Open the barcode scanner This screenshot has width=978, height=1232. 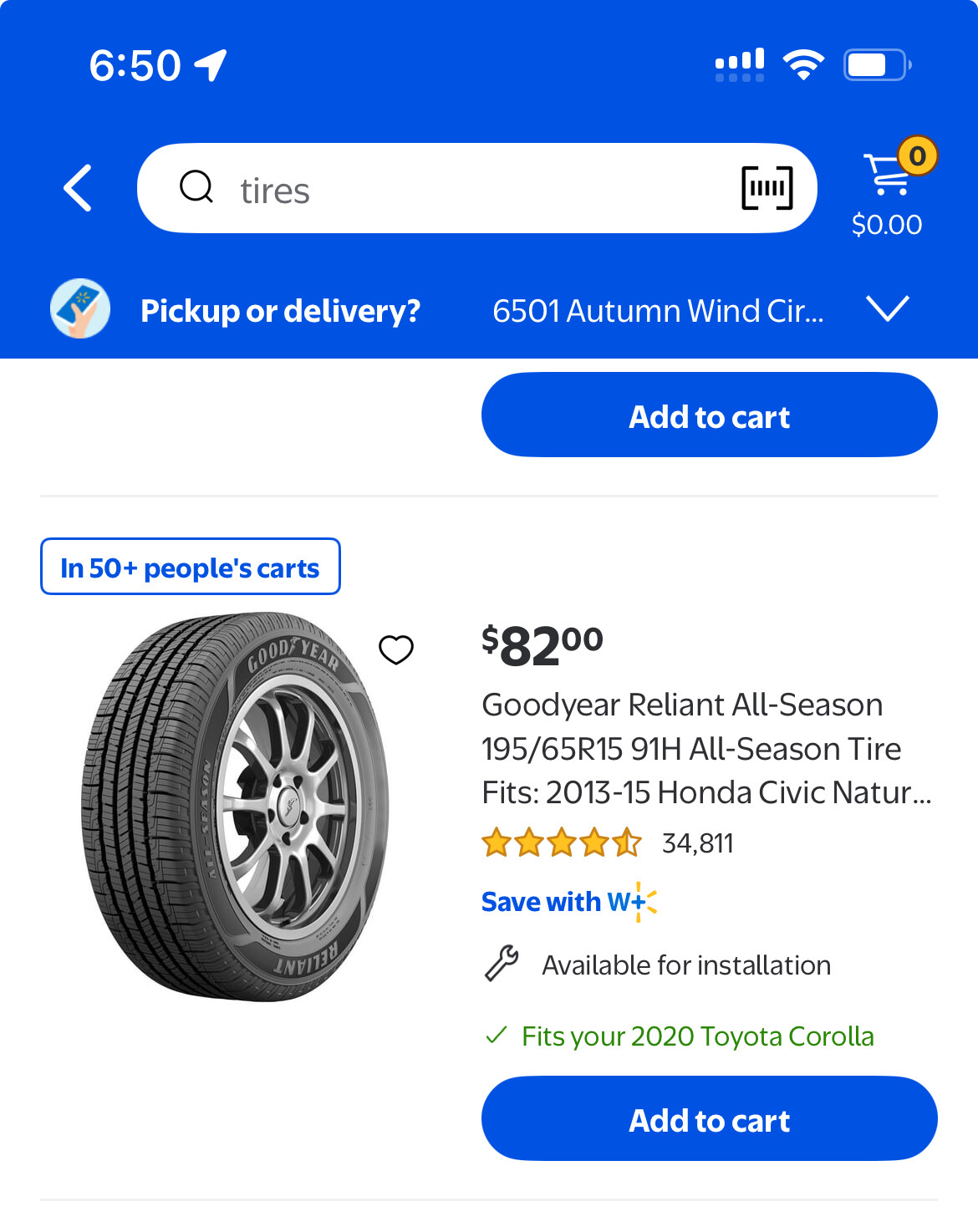click(767, 188)
